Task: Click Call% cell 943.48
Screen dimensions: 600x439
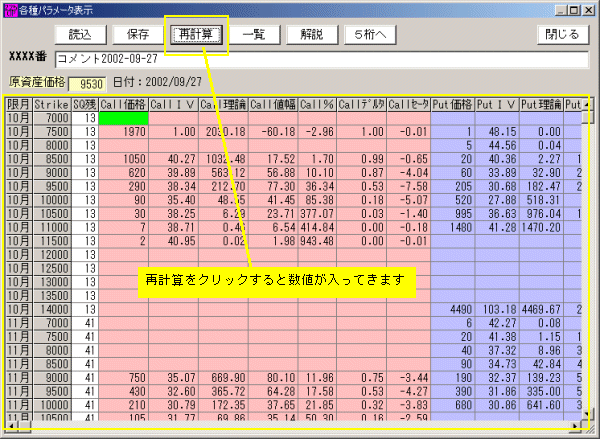Action: pos(317,242)
